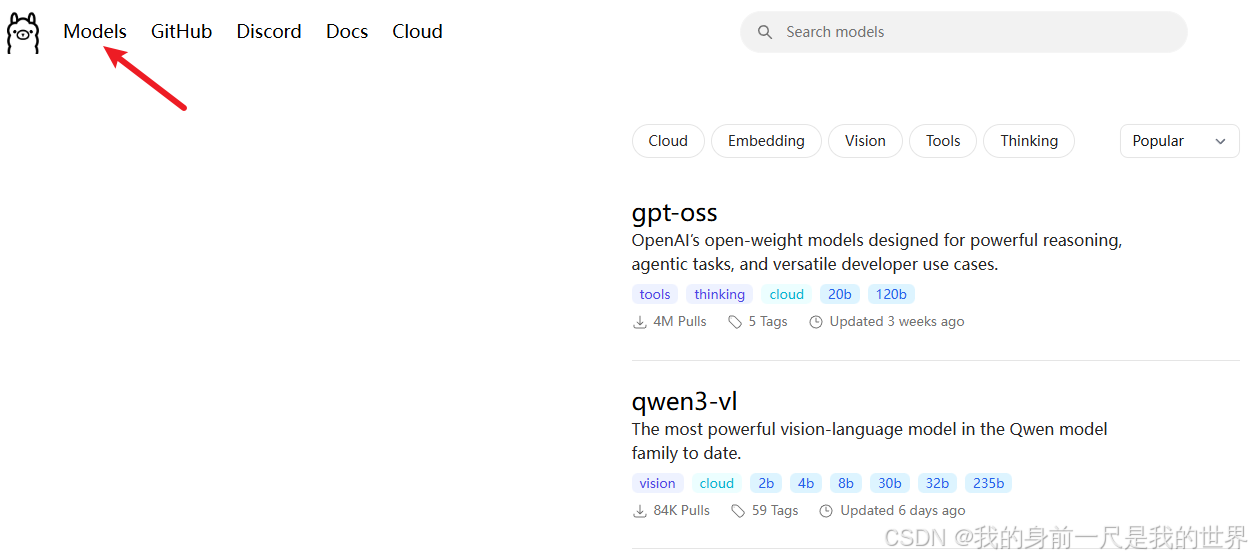Click the download icon beside 4M Pulls
Screen dimensions: 1252x559
640,322
